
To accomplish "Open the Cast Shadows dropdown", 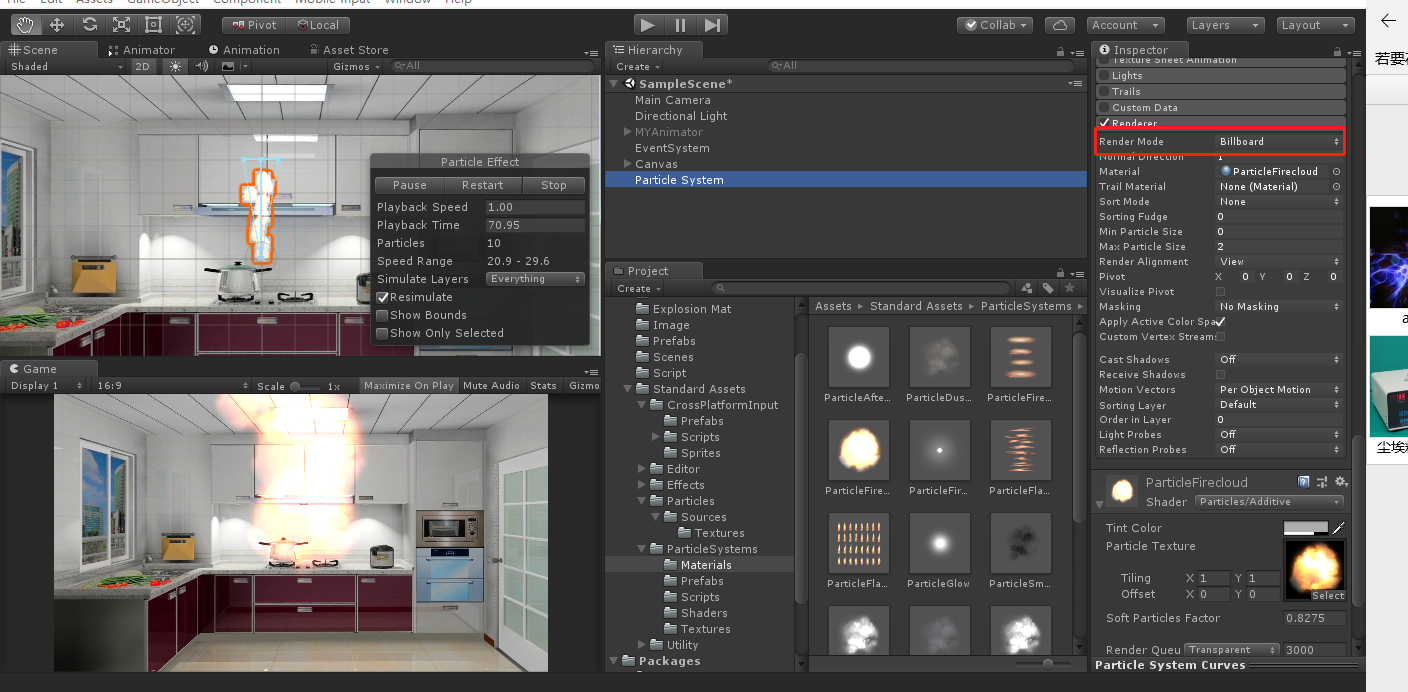I will pyautogui.click(x=1279, y=360).
